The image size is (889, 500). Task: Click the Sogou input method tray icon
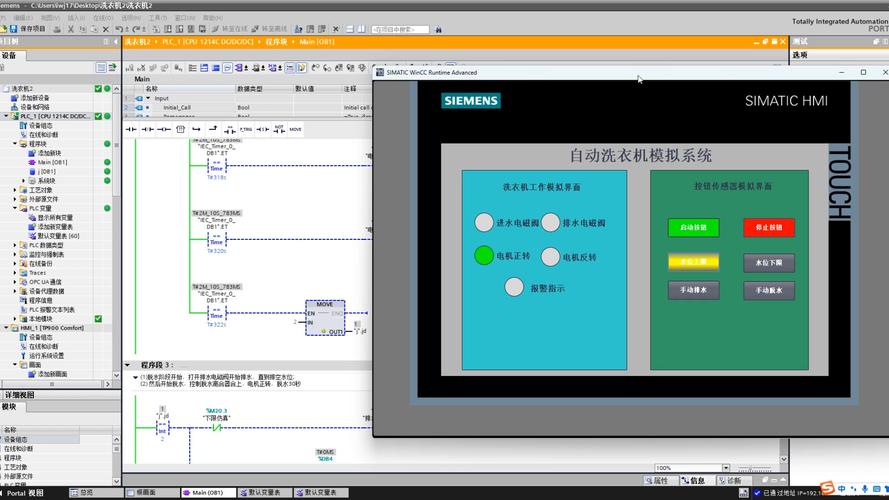click(x=827, y=487)
